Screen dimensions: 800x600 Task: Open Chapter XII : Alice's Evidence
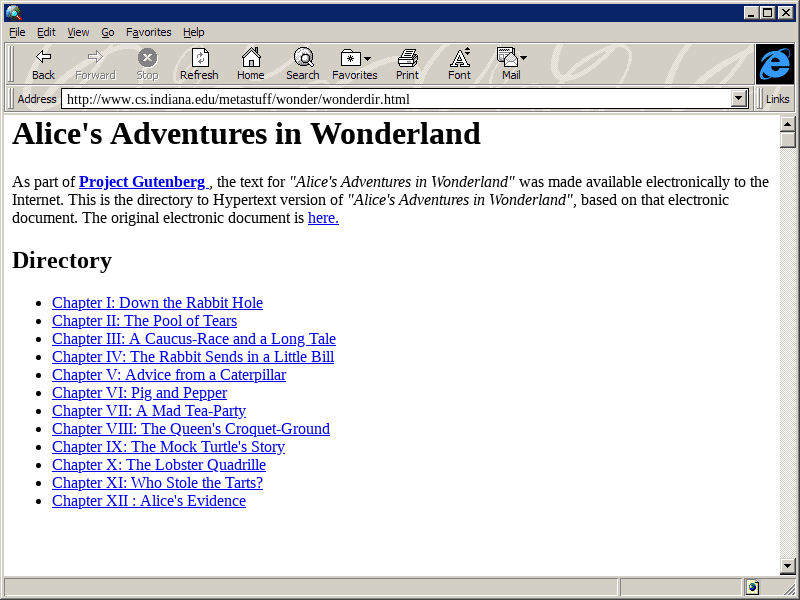(x=149, y=501)
